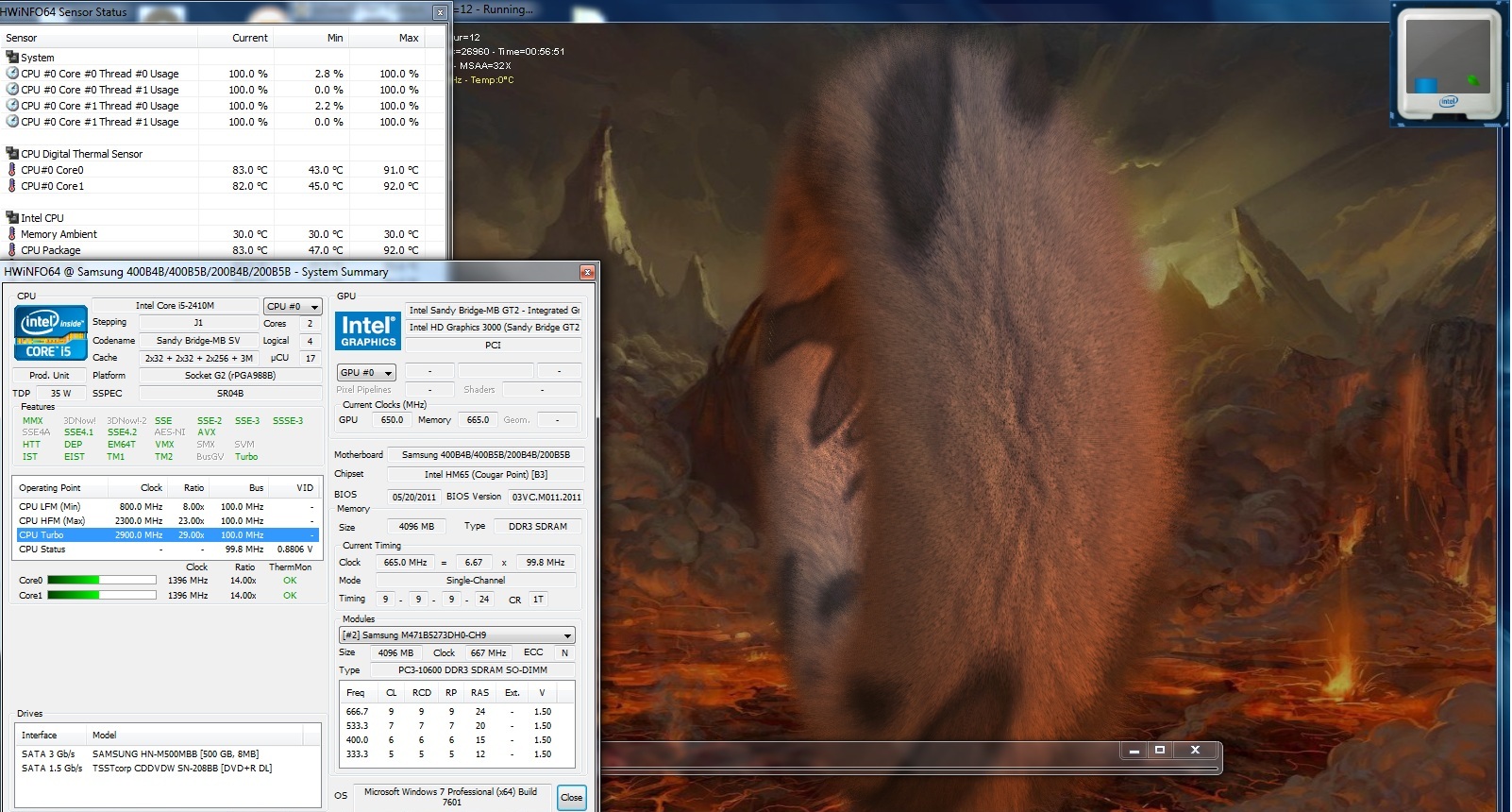Image resolution: width=1512 pixels, height=812 pixels.
Task: Click the System group icon in Sensor Status
Action: [12, 57]
